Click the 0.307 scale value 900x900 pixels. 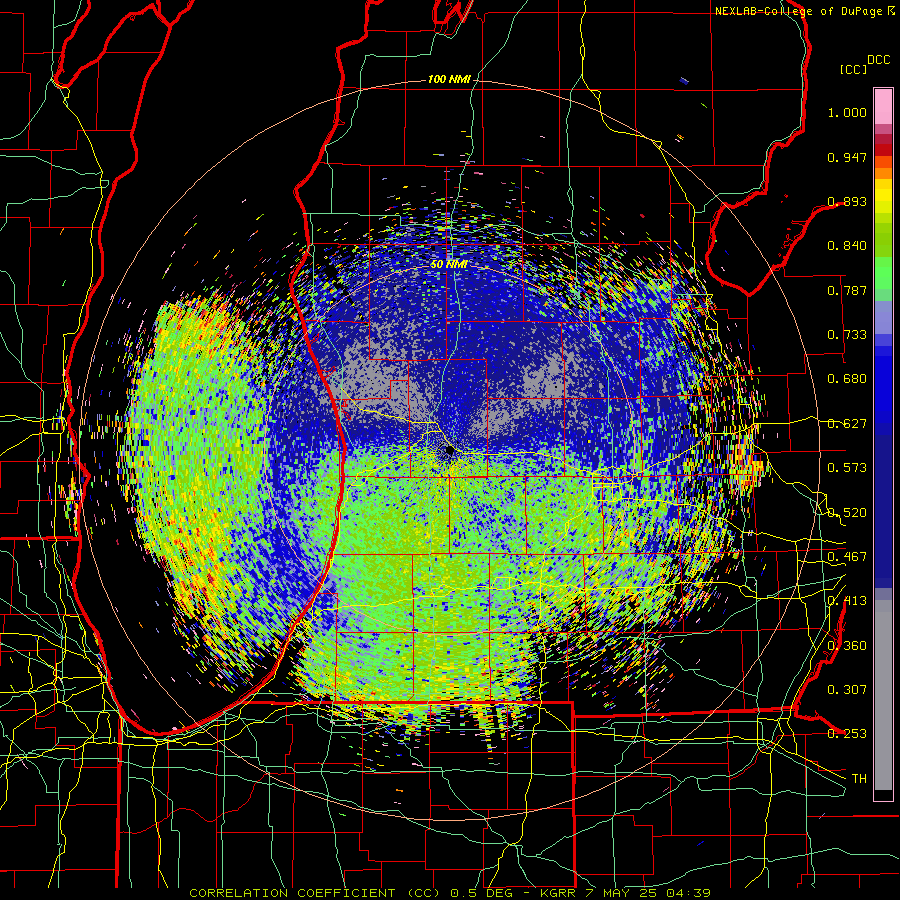[x=847, y=689]
